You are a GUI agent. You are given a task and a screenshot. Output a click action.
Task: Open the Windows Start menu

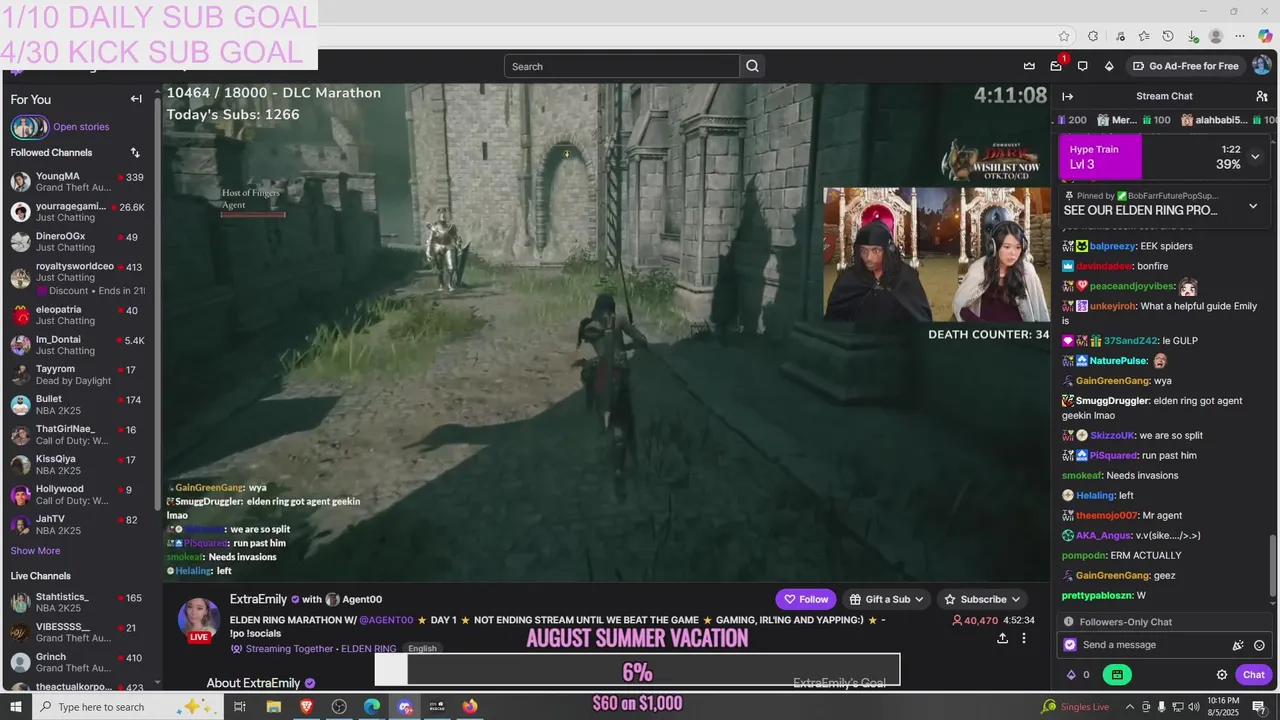click(x=17, y=707)
